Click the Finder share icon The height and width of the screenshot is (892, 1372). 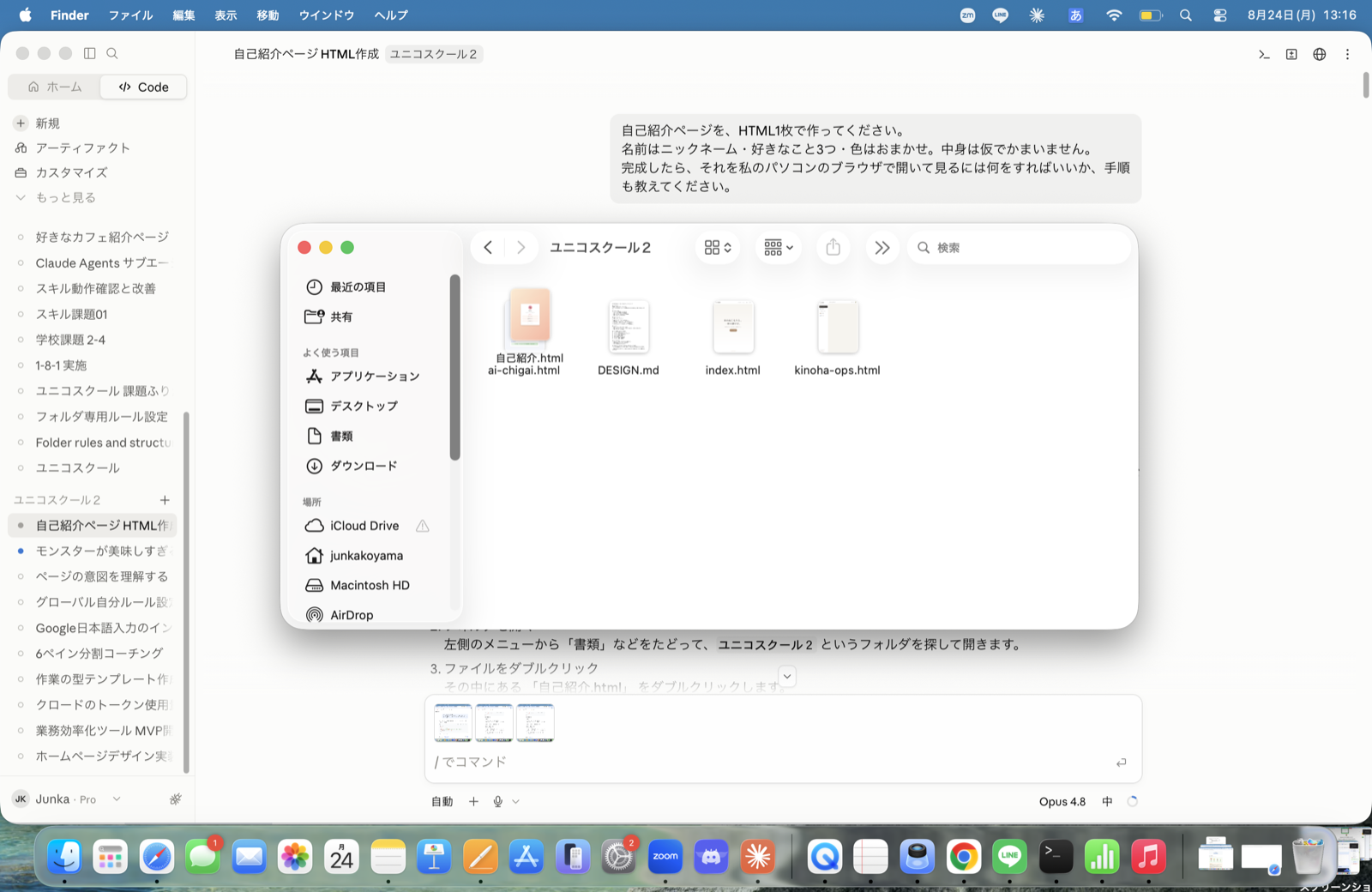[833, 247]
